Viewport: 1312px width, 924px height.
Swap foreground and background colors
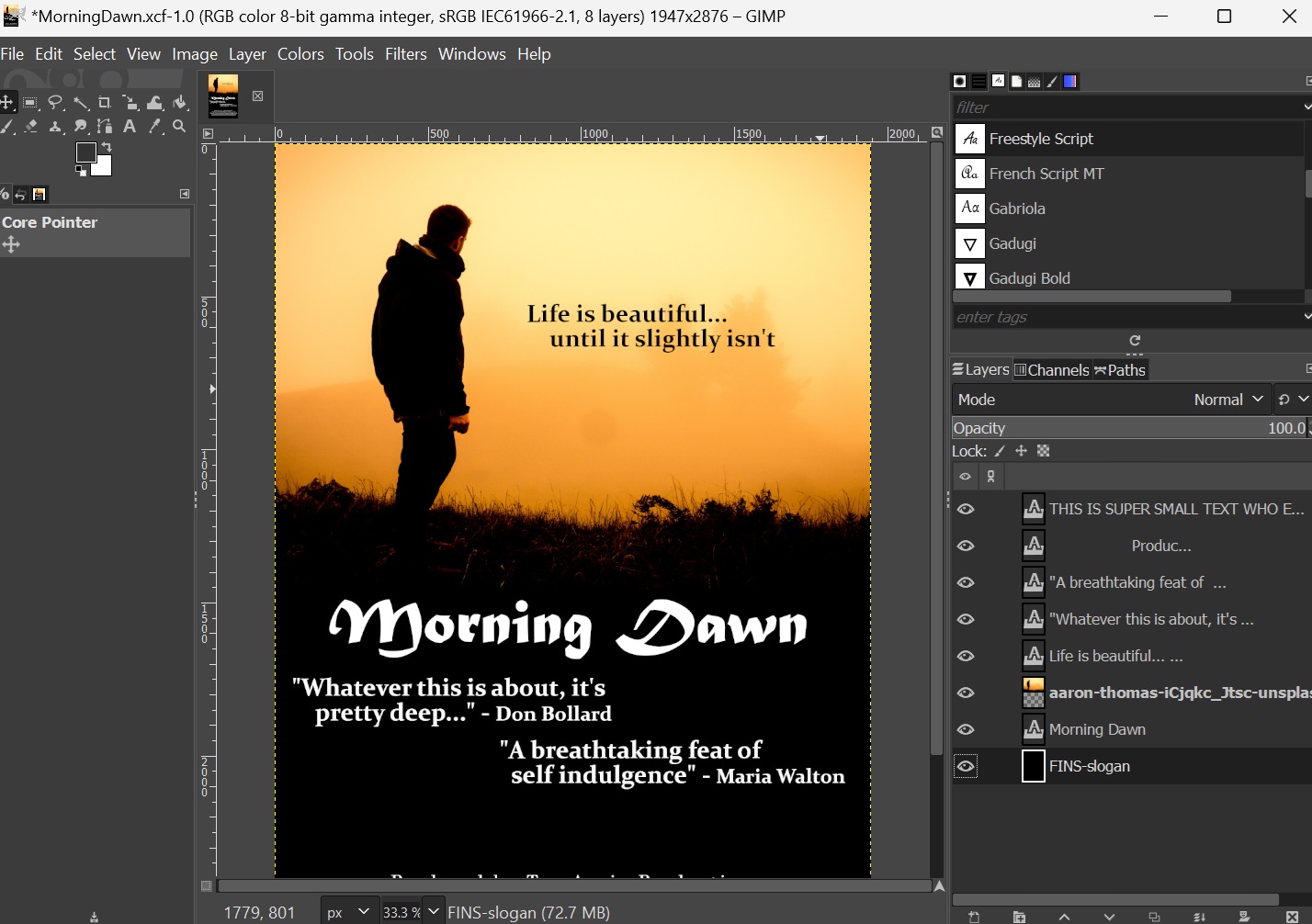click(107, 147)
